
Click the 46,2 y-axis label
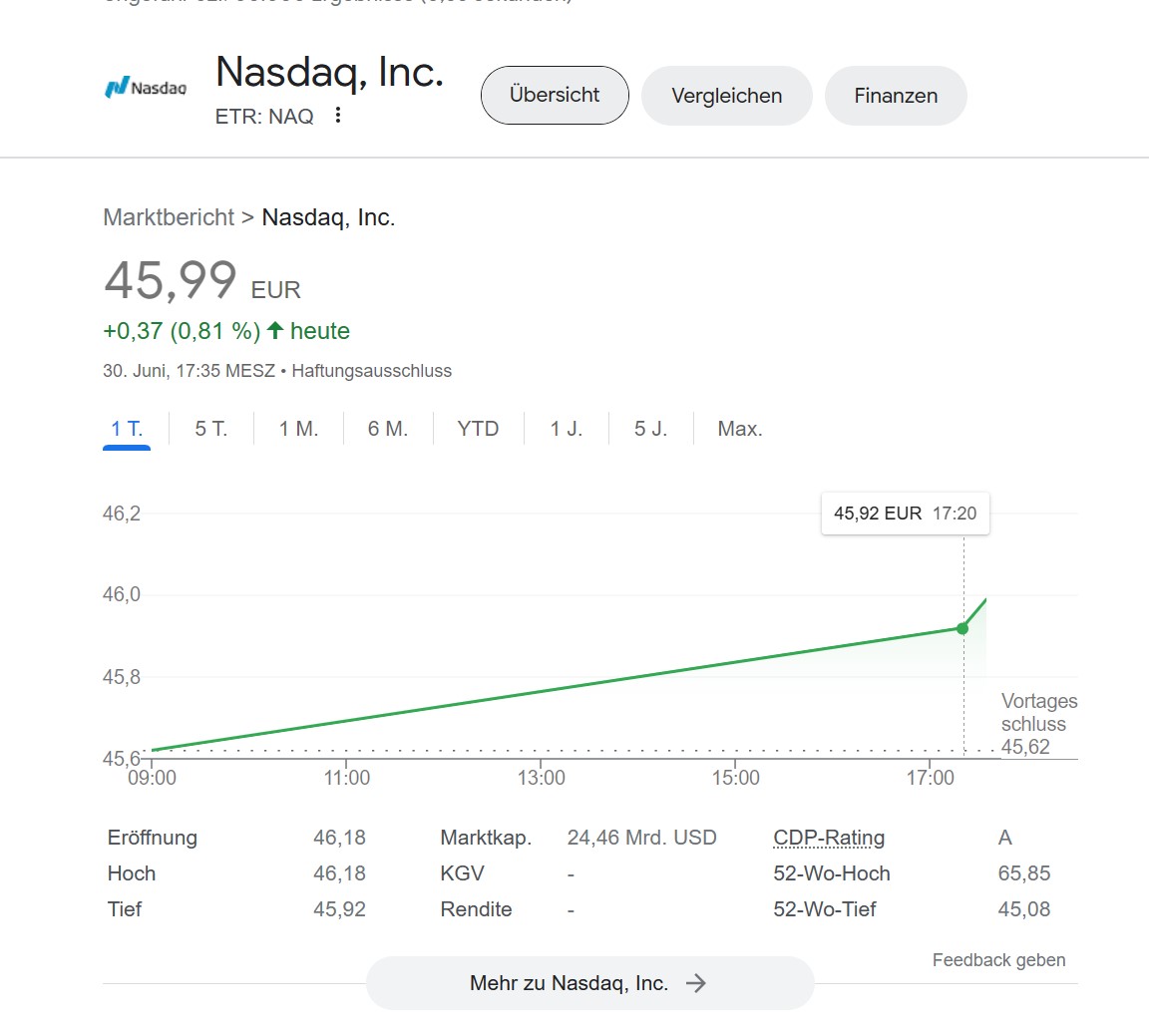point(122,514)
